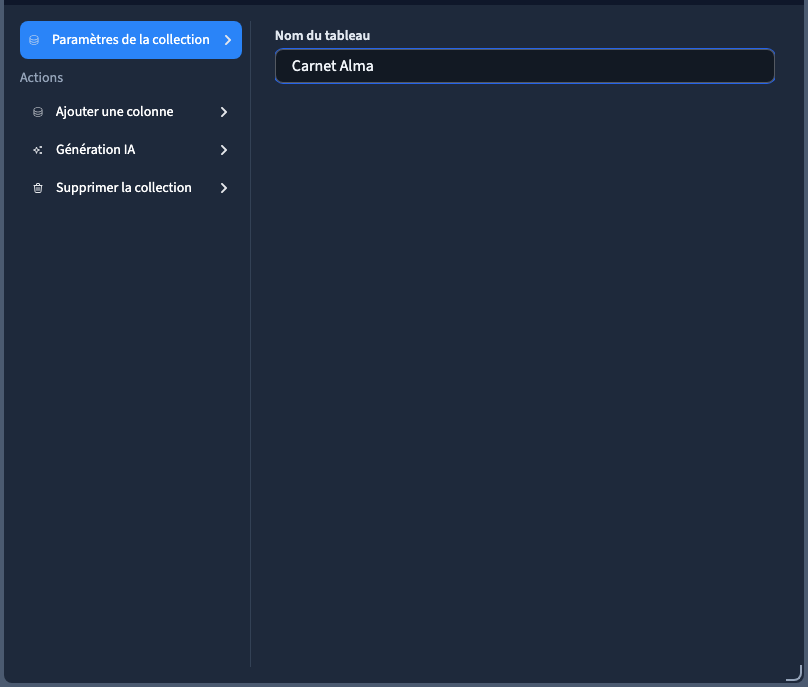
Task: Choose Supprimer la collection action
Action: [131, 188]
